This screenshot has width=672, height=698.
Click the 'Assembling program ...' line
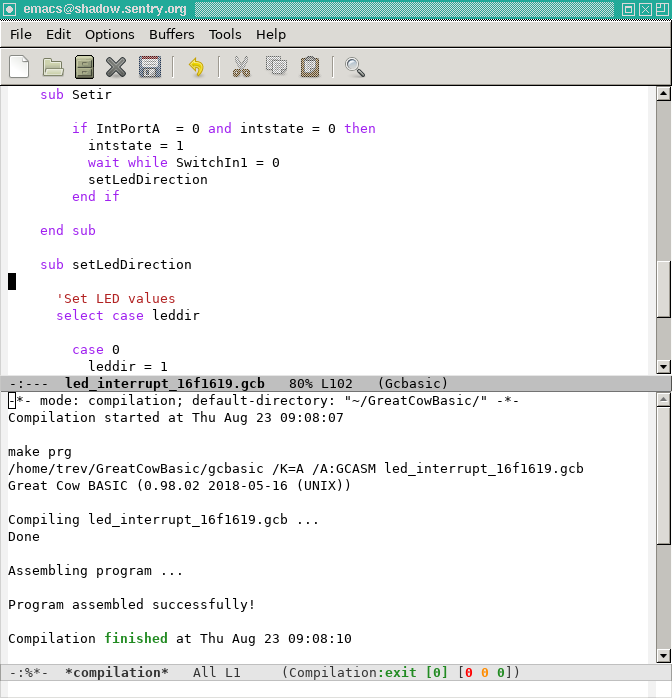95,570
